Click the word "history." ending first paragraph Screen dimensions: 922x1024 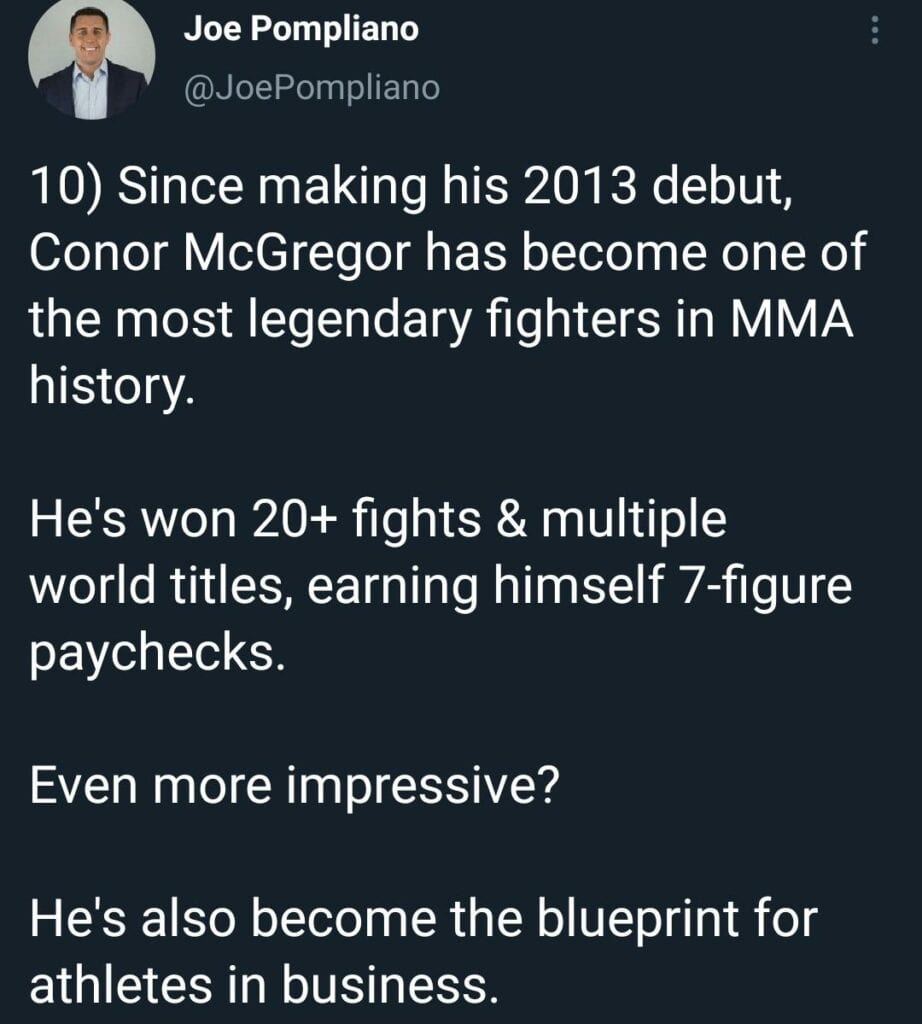(x=112, y=387)
